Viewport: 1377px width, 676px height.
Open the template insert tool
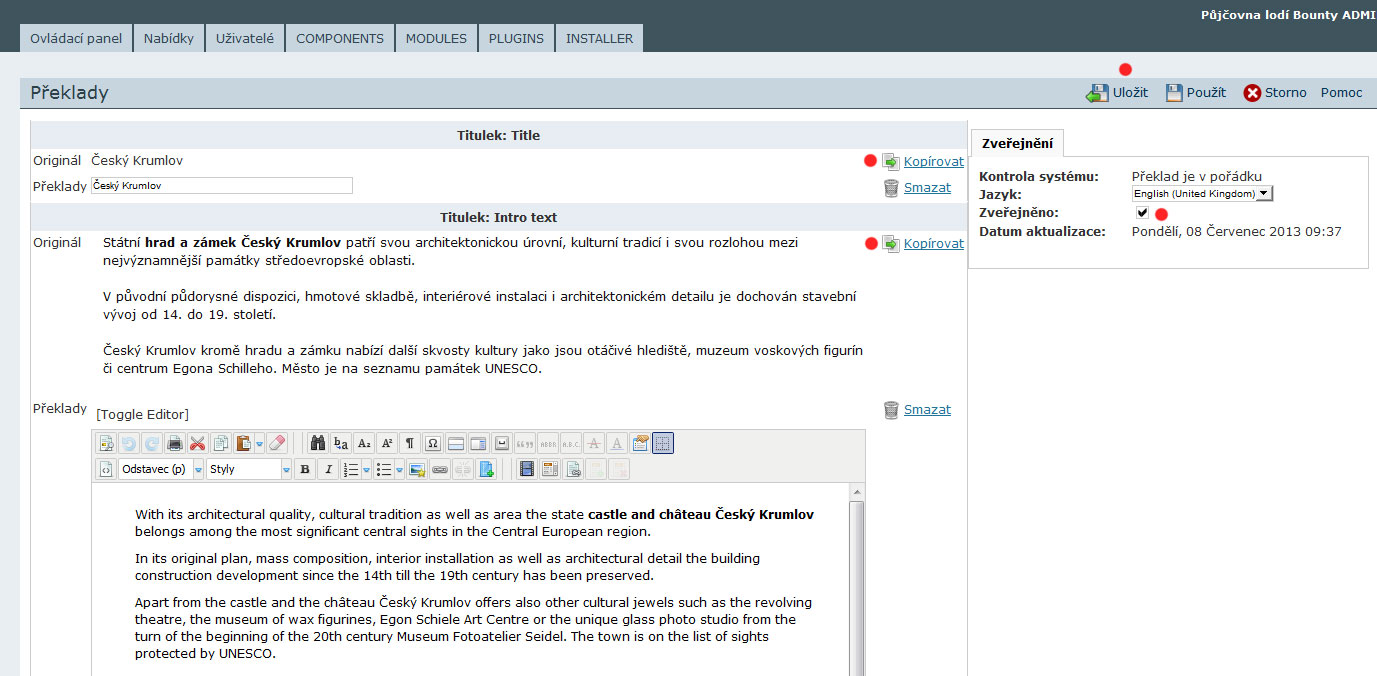click(x=550, y=469)
